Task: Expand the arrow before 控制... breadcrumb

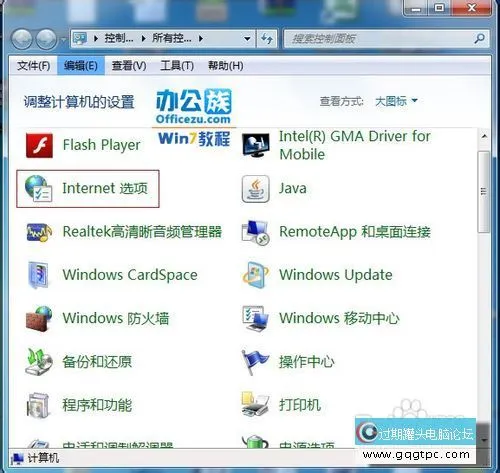Action: [96, 39]
